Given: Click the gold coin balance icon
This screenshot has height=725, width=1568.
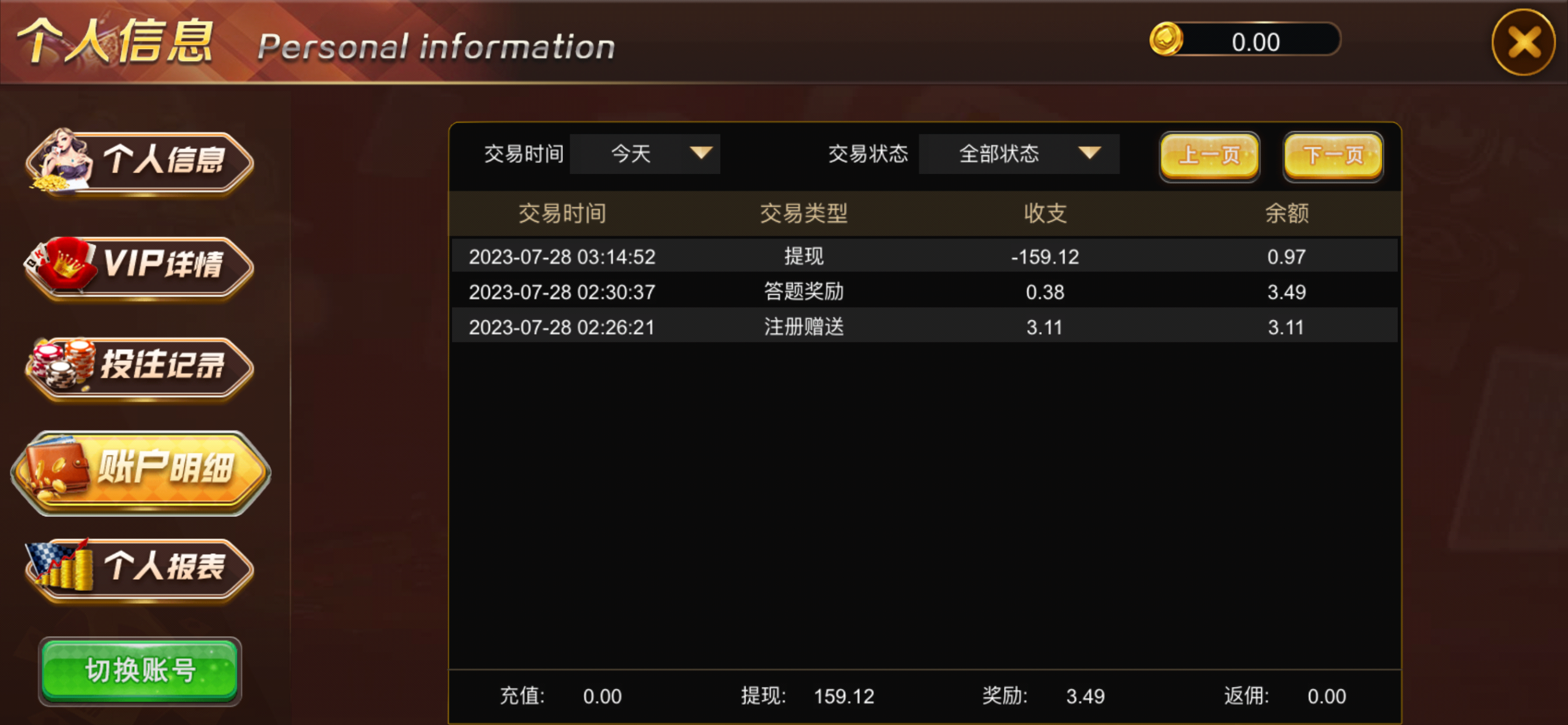Looking at the screenshot, I should (1166, 39).
